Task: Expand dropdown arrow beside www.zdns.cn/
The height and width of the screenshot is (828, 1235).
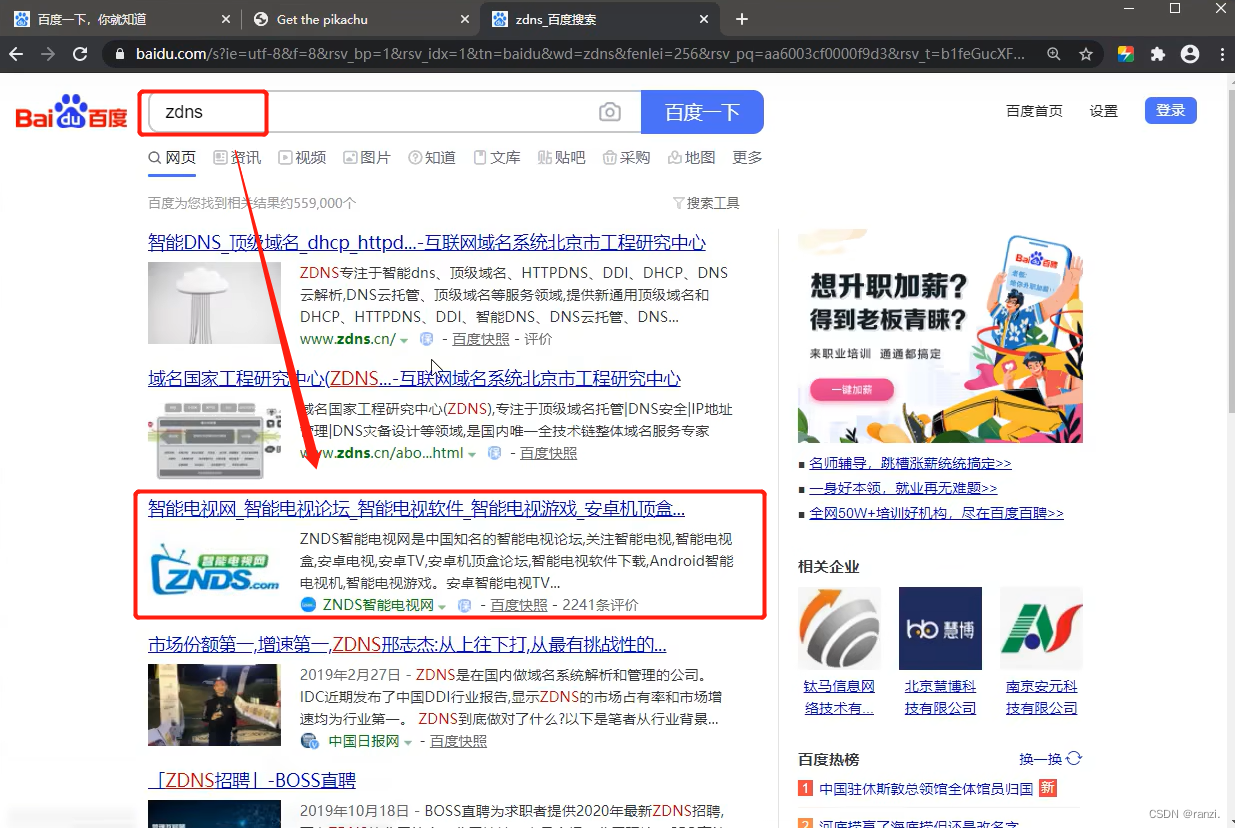Action: tap(404, 340)
